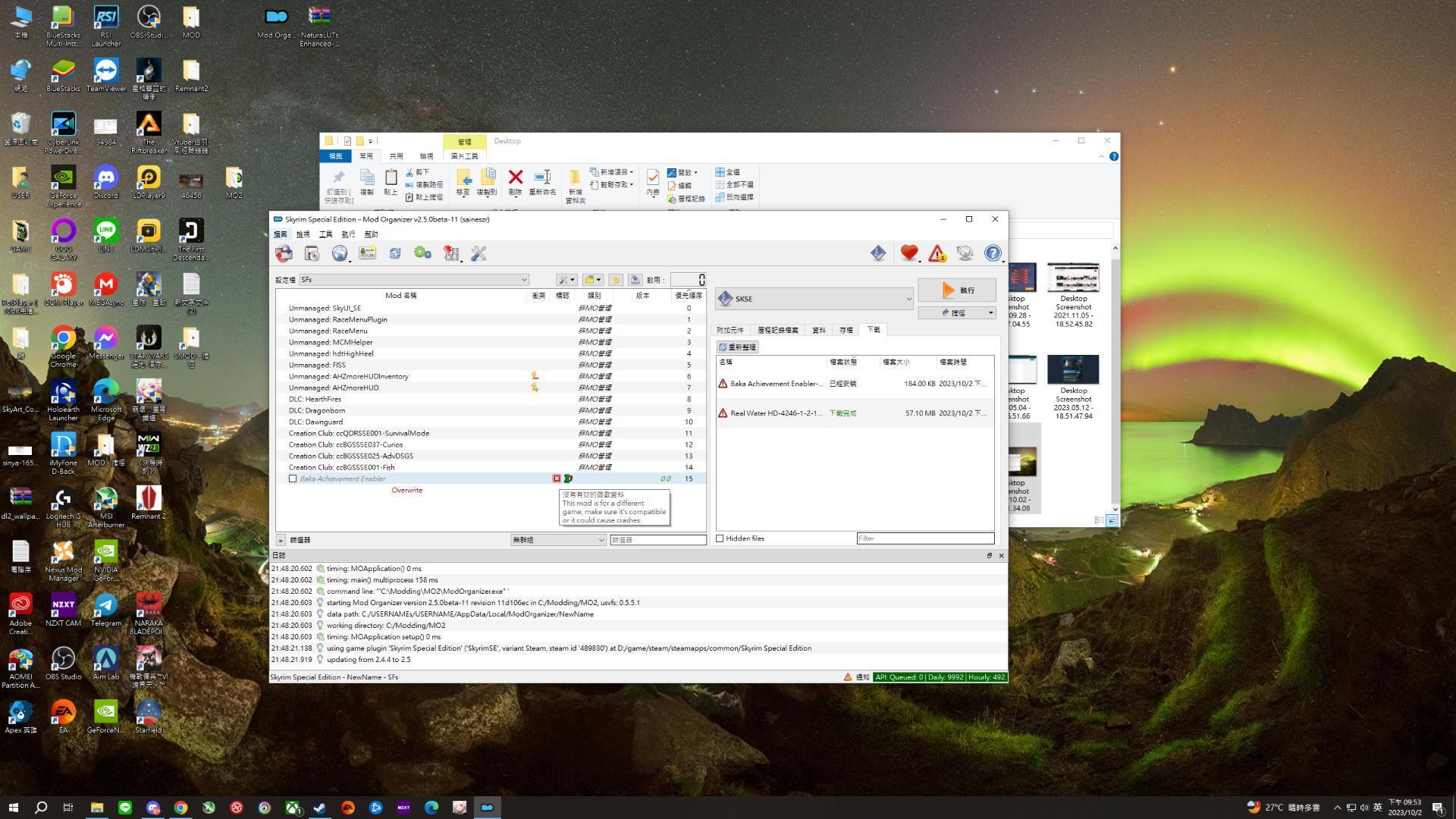Click the create backup icon above mod list

[x=635, y=280]
